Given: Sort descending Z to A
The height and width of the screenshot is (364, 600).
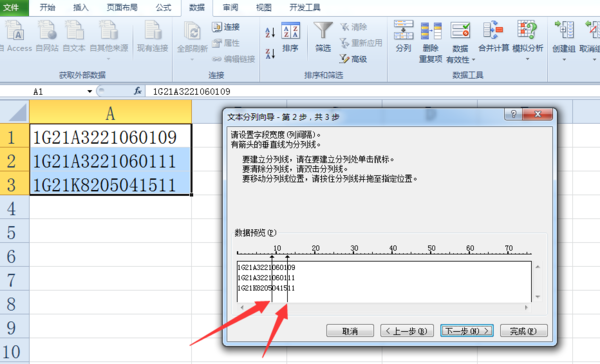Looking at the screenshot, I should 270,54.
